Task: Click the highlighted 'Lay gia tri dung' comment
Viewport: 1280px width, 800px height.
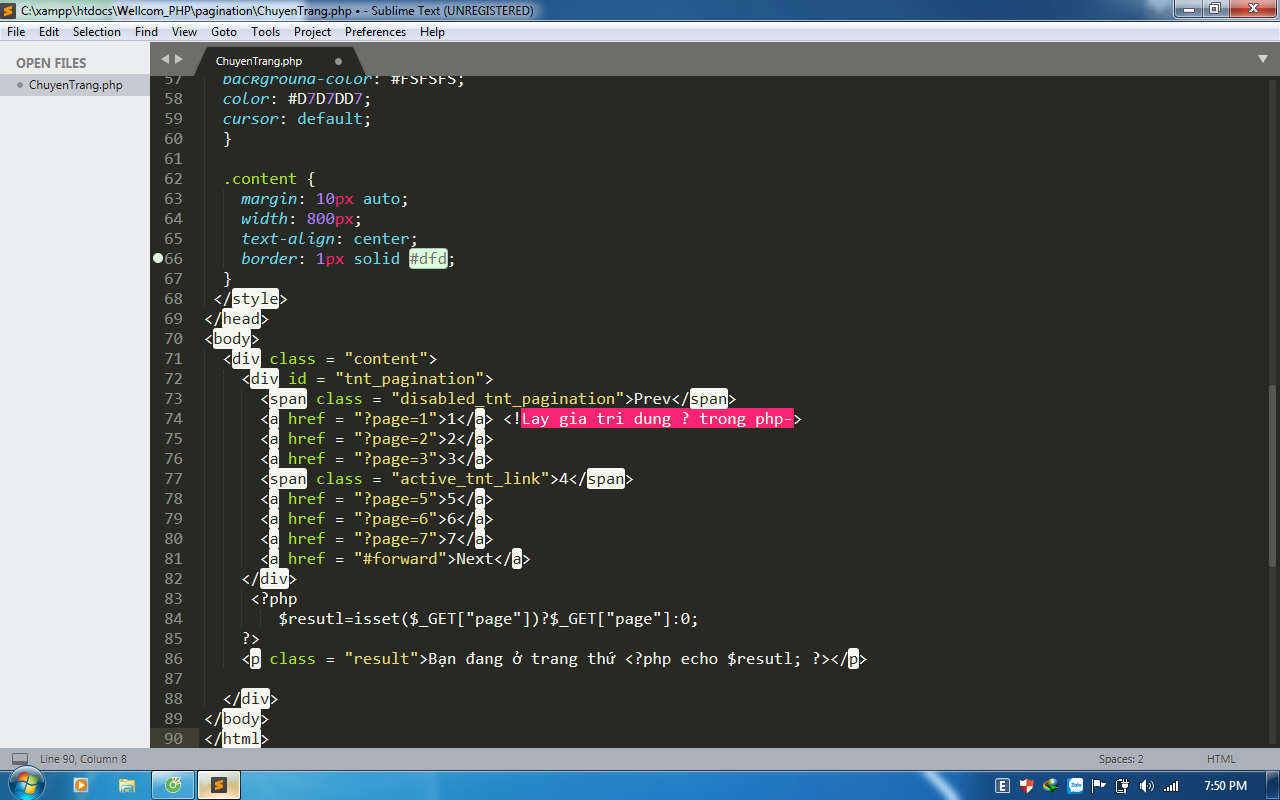Action: (657, 419)
